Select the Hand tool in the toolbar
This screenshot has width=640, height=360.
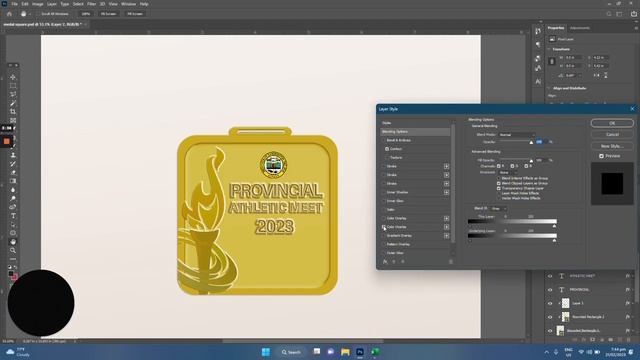13,242
